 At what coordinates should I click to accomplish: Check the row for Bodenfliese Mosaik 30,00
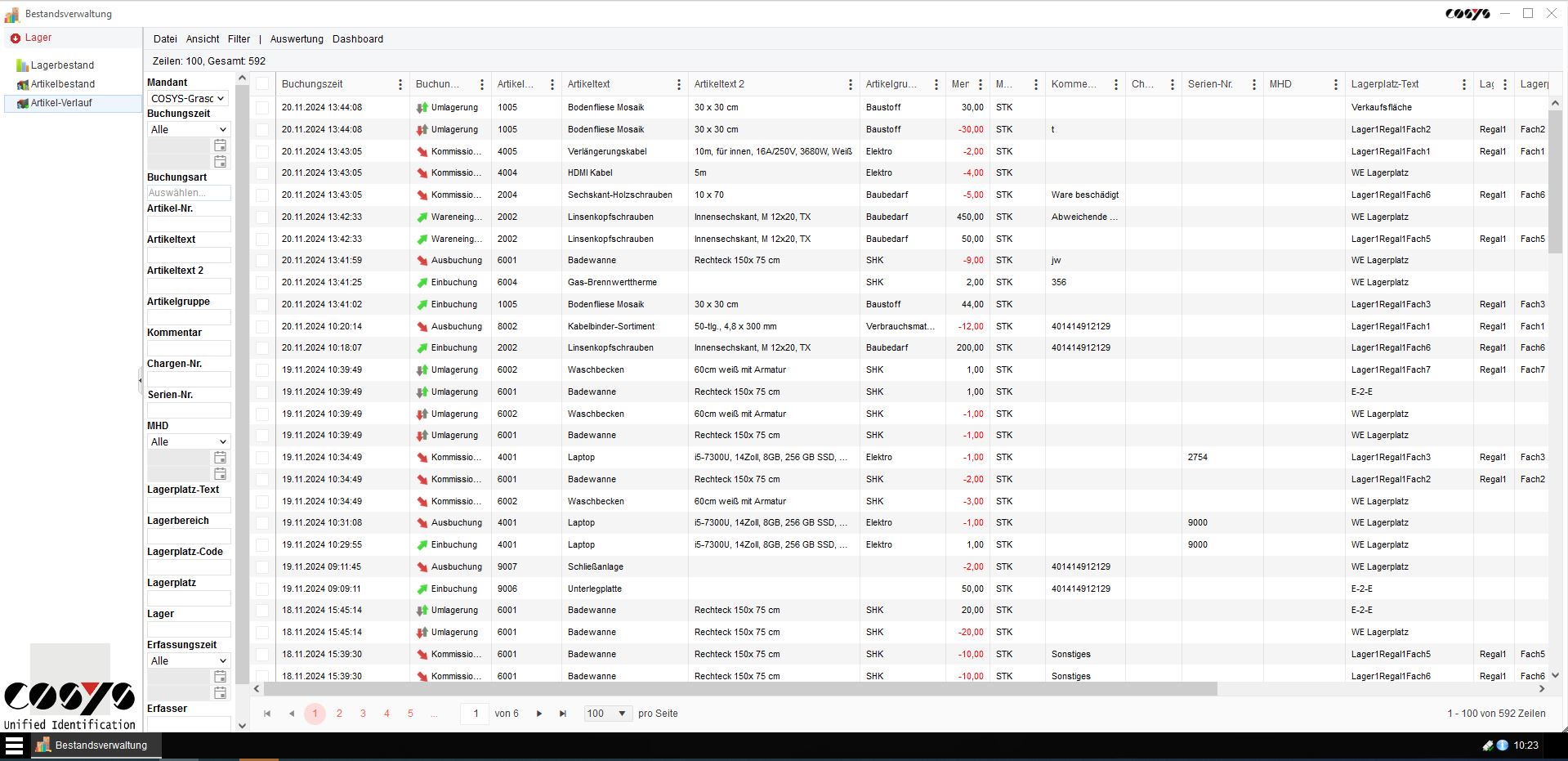click(262, 107)
